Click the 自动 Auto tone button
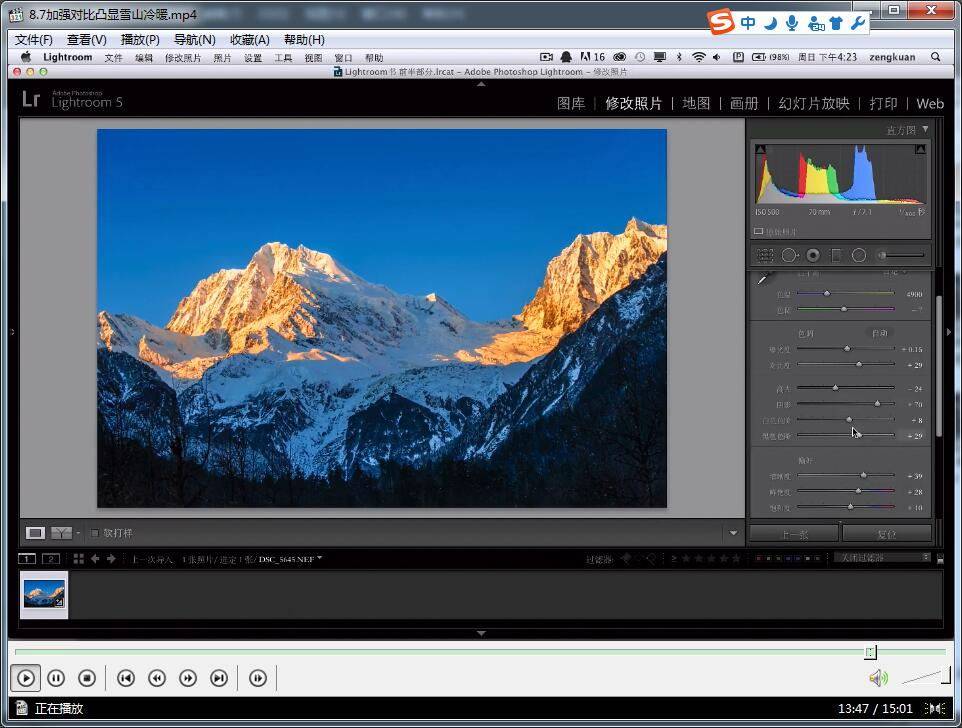The image size is (962, 728). click(x=880, y=333)
